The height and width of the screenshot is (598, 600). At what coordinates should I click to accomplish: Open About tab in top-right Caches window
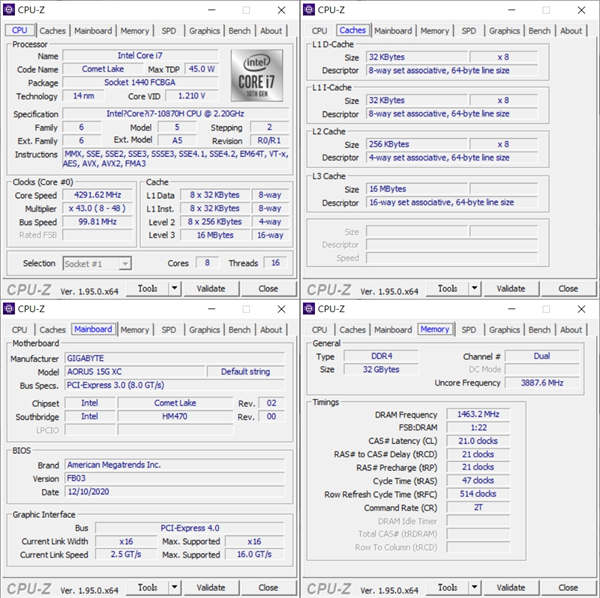click(571, 31)
